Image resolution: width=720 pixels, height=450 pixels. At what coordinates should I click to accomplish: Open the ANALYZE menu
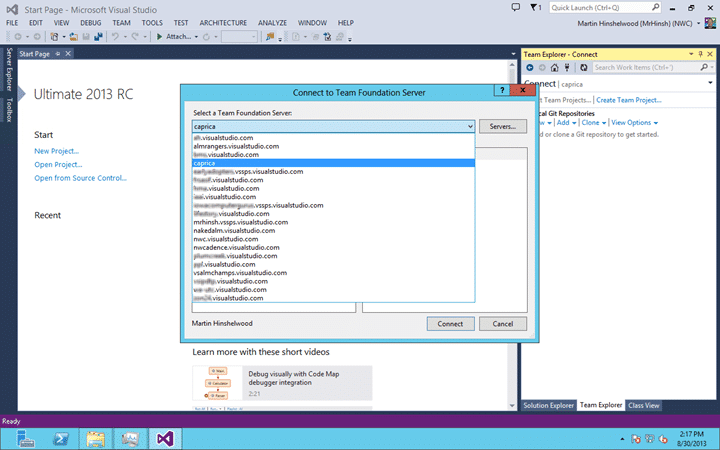(x=272, y=22)
